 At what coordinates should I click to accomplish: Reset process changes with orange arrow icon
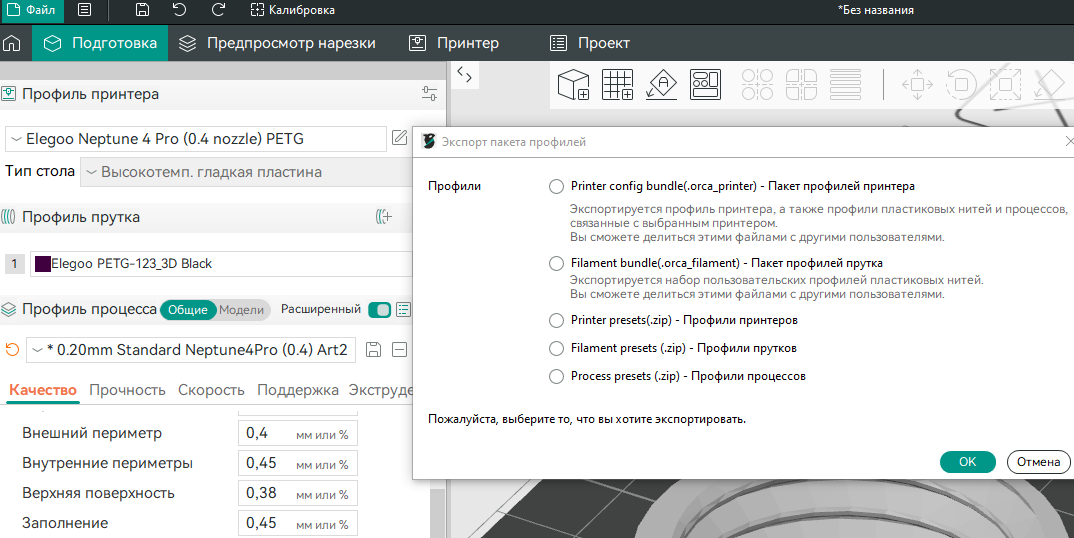(12, 350)
